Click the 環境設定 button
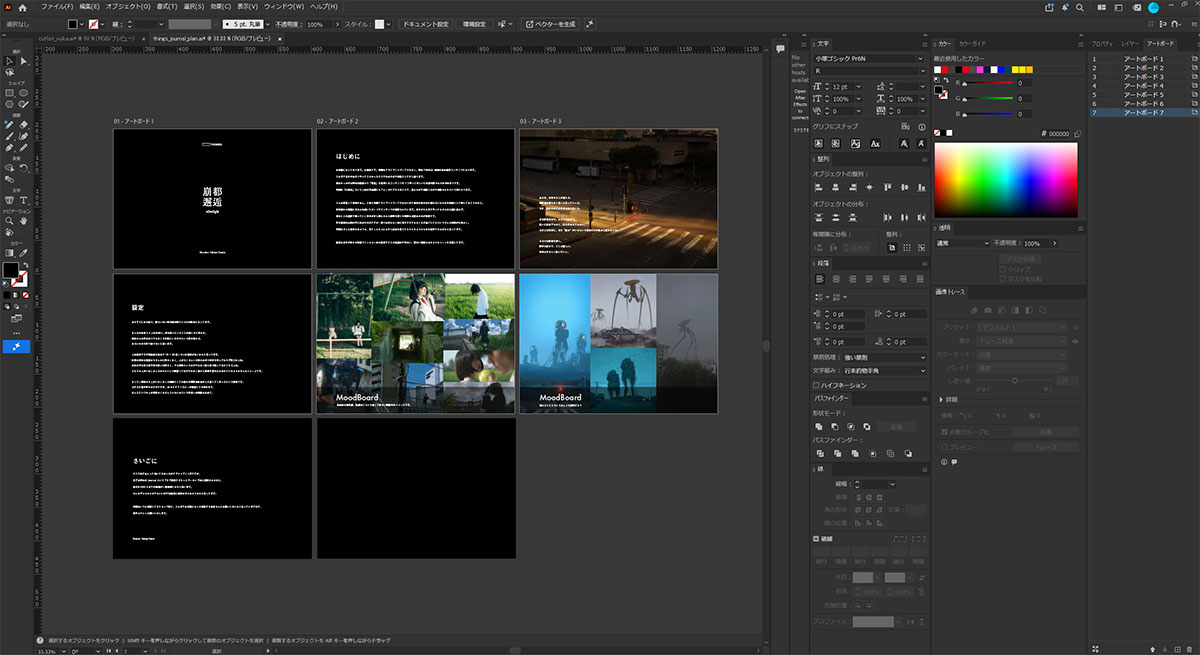 (474, 23)
